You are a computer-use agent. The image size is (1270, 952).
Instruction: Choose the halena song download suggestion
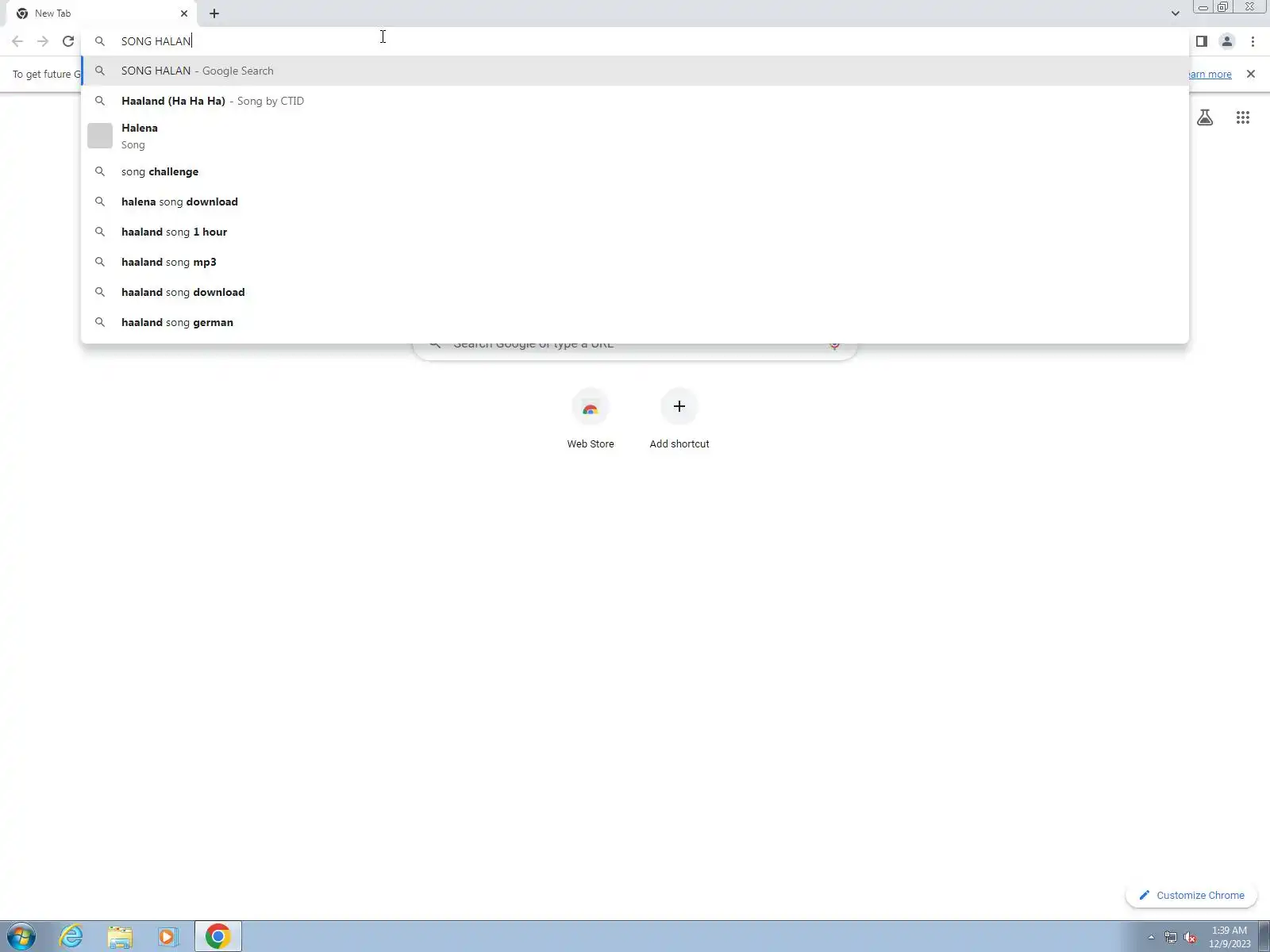pos(635,202)
